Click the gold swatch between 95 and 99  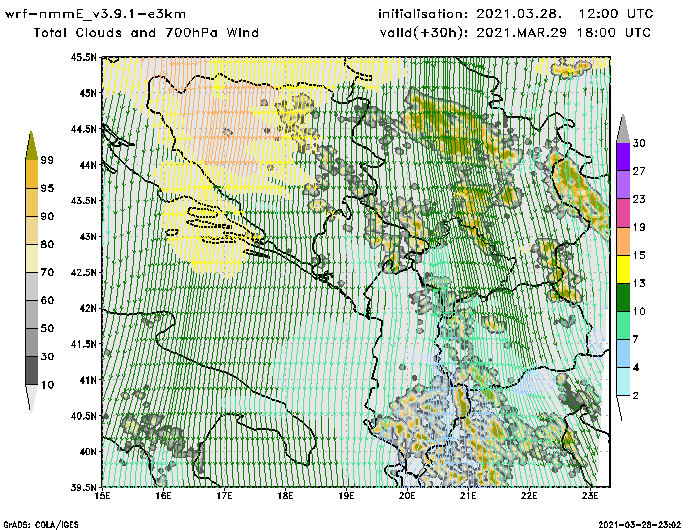pos(31,174)
